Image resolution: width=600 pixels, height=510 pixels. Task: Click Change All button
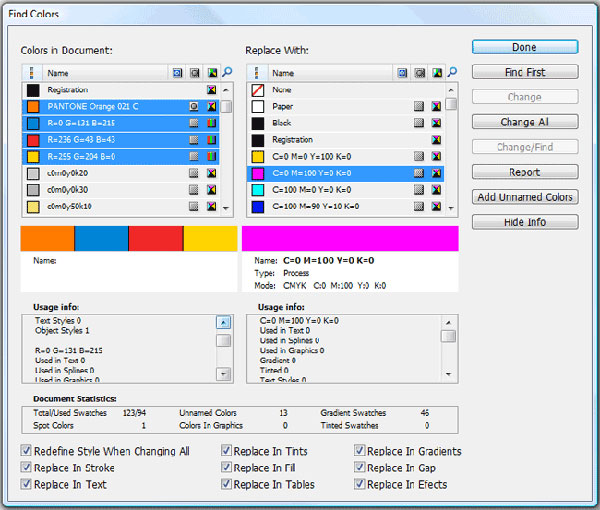pos(525,122)
